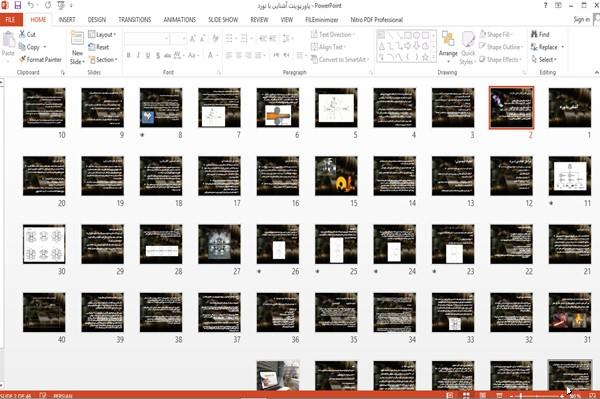Toggle text shadow

[x=158, y=55]
